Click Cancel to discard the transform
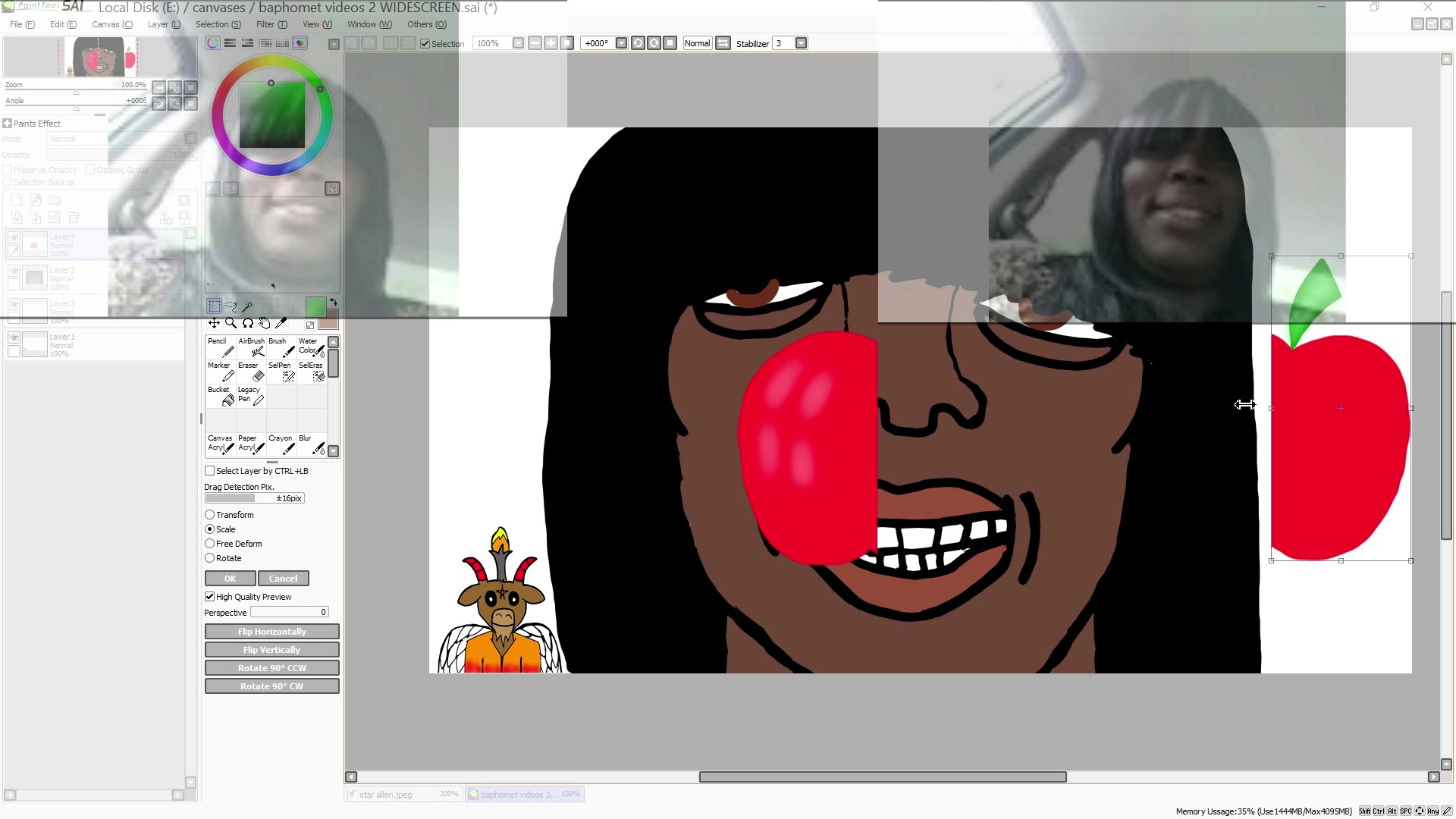This screenshot has width=1456, height=819. pyautogui.click(x=283, y=579)
